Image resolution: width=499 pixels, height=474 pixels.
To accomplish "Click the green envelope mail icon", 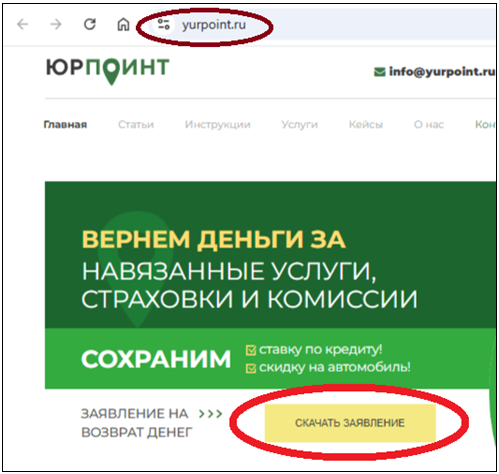I will tap(380, 72).
